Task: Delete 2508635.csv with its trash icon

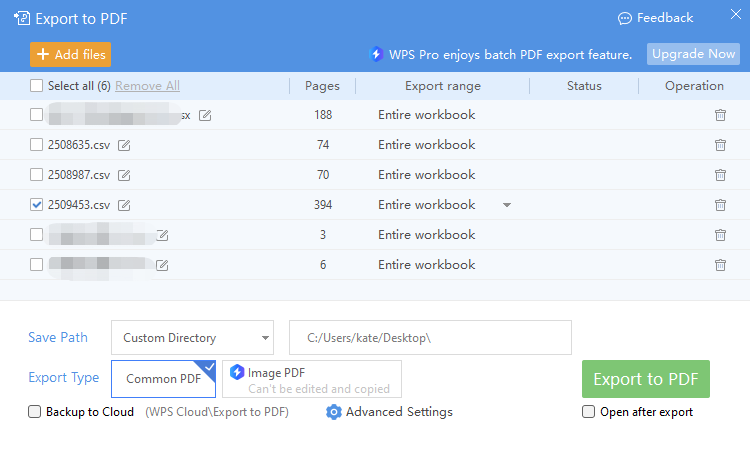Action: [720, 145]
